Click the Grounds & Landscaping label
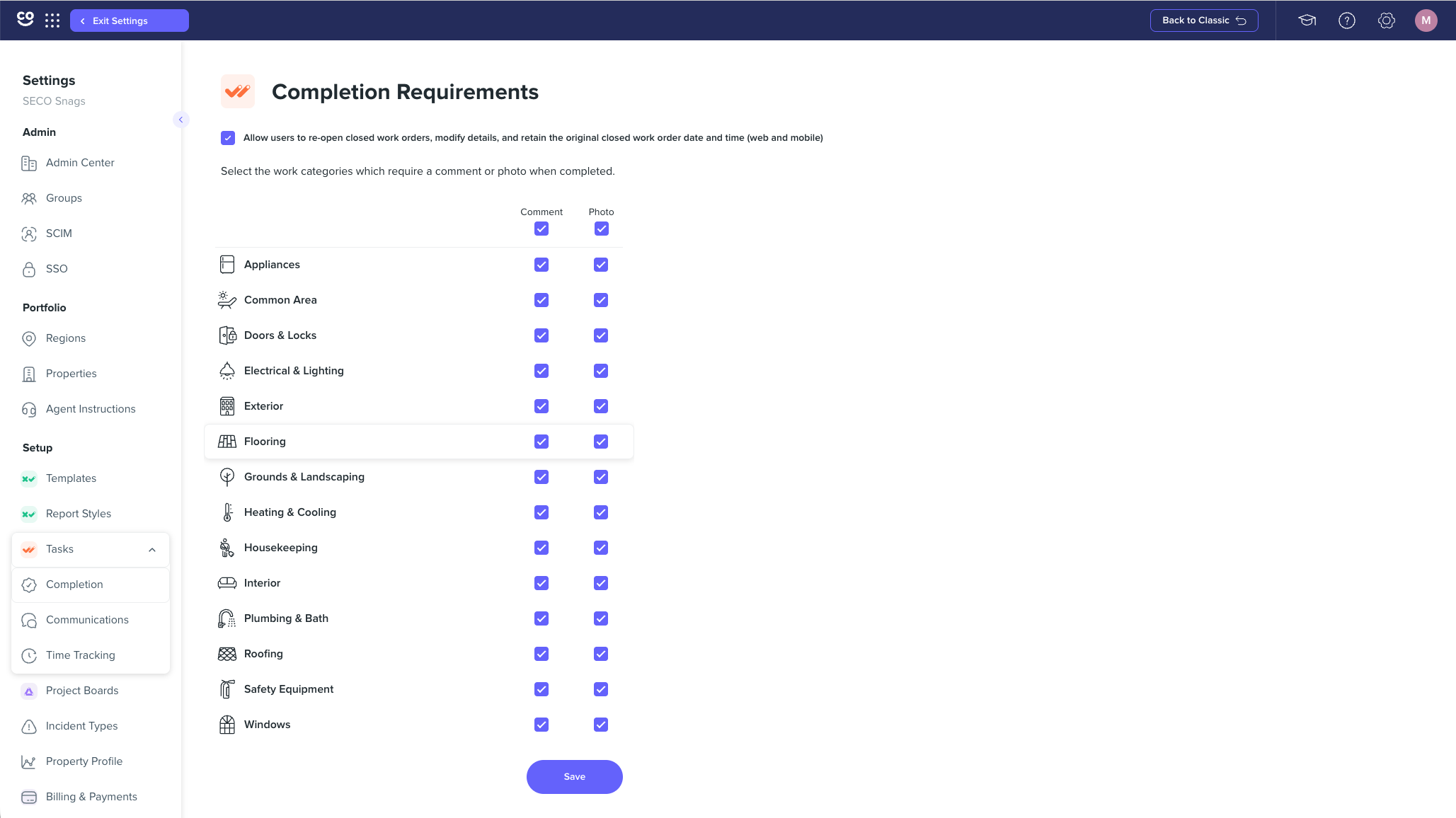The width and height of the screenshot is (1456, 818). 304,477
